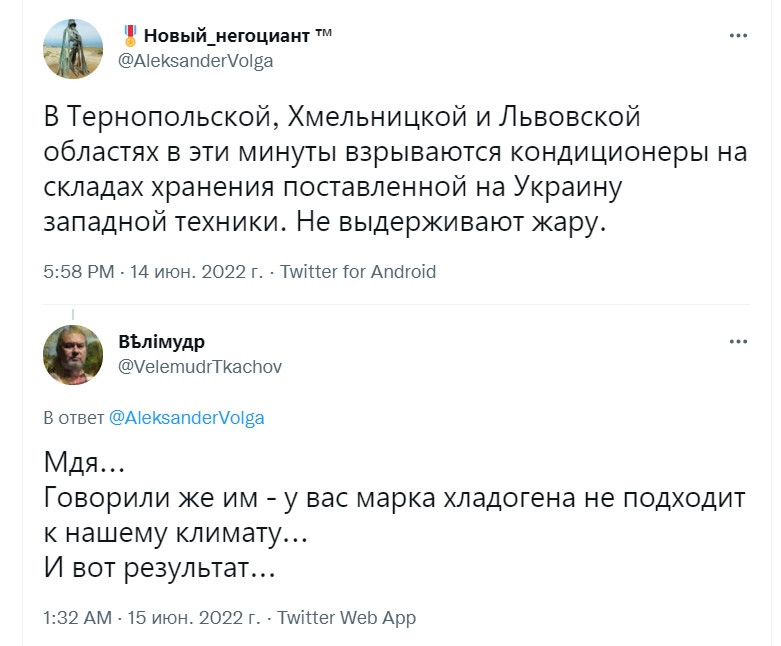Click the Twitter for Android source link
The width and height of the screenshot is (781, 646).
coord(358,271)
